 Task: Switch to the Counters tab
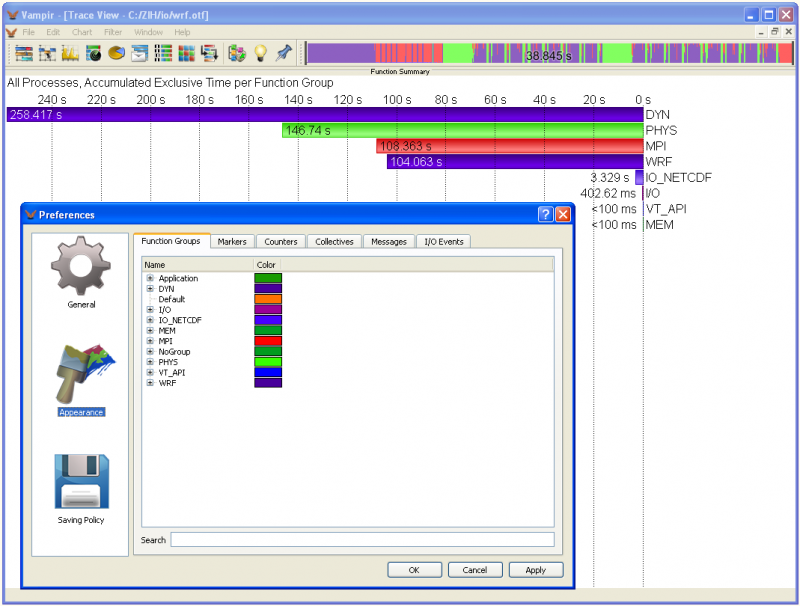281,242
